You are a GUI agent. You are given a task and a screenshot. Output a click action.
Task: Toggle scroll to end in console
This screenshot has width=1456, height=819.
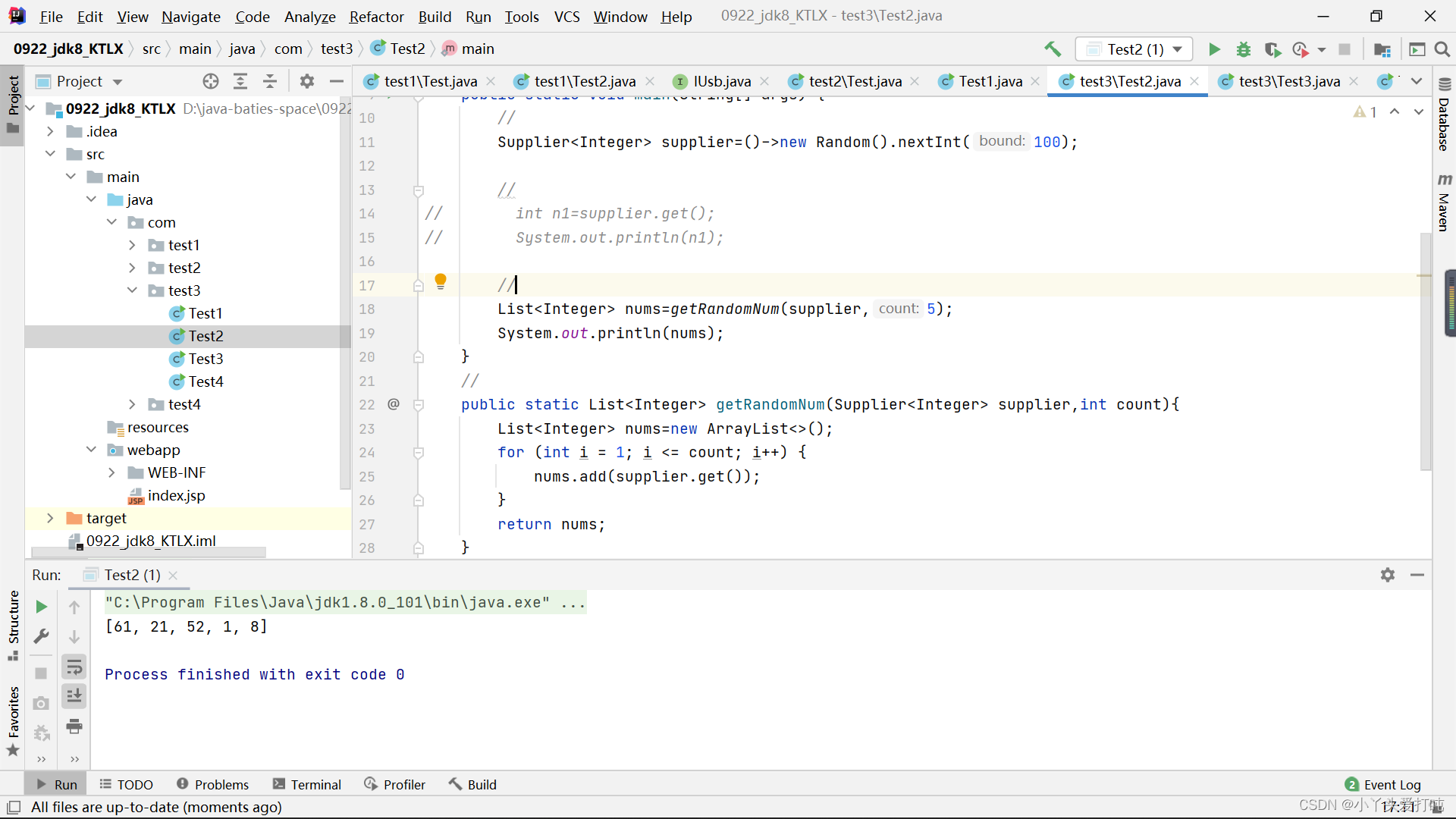coord(74,696)
